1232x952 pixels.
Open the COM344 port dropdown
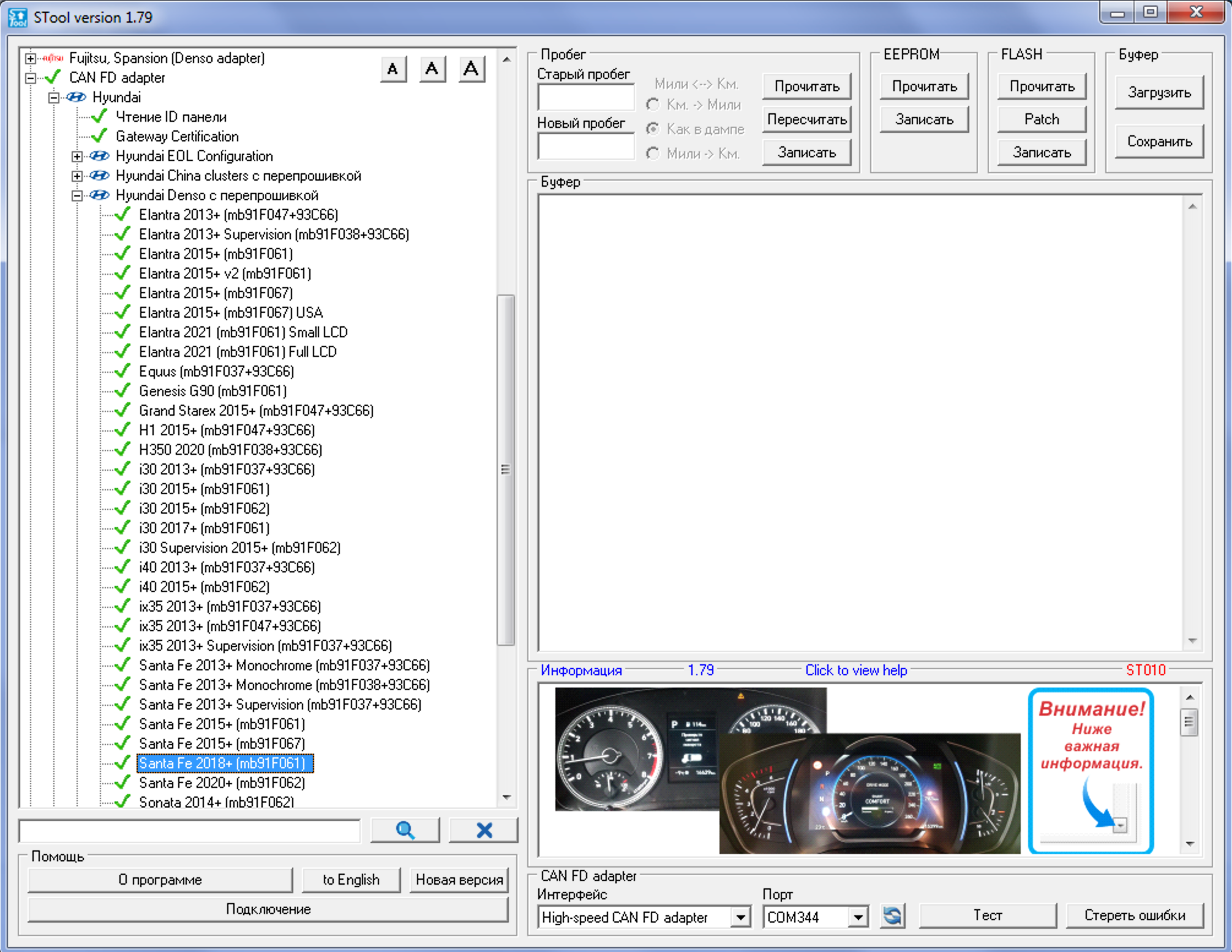coord(858,917)
